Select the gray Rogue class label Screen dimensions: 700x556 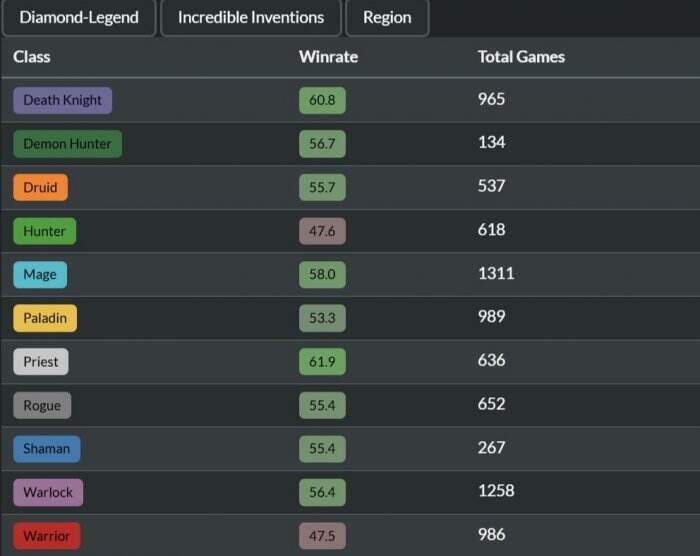tap(42, 405)
